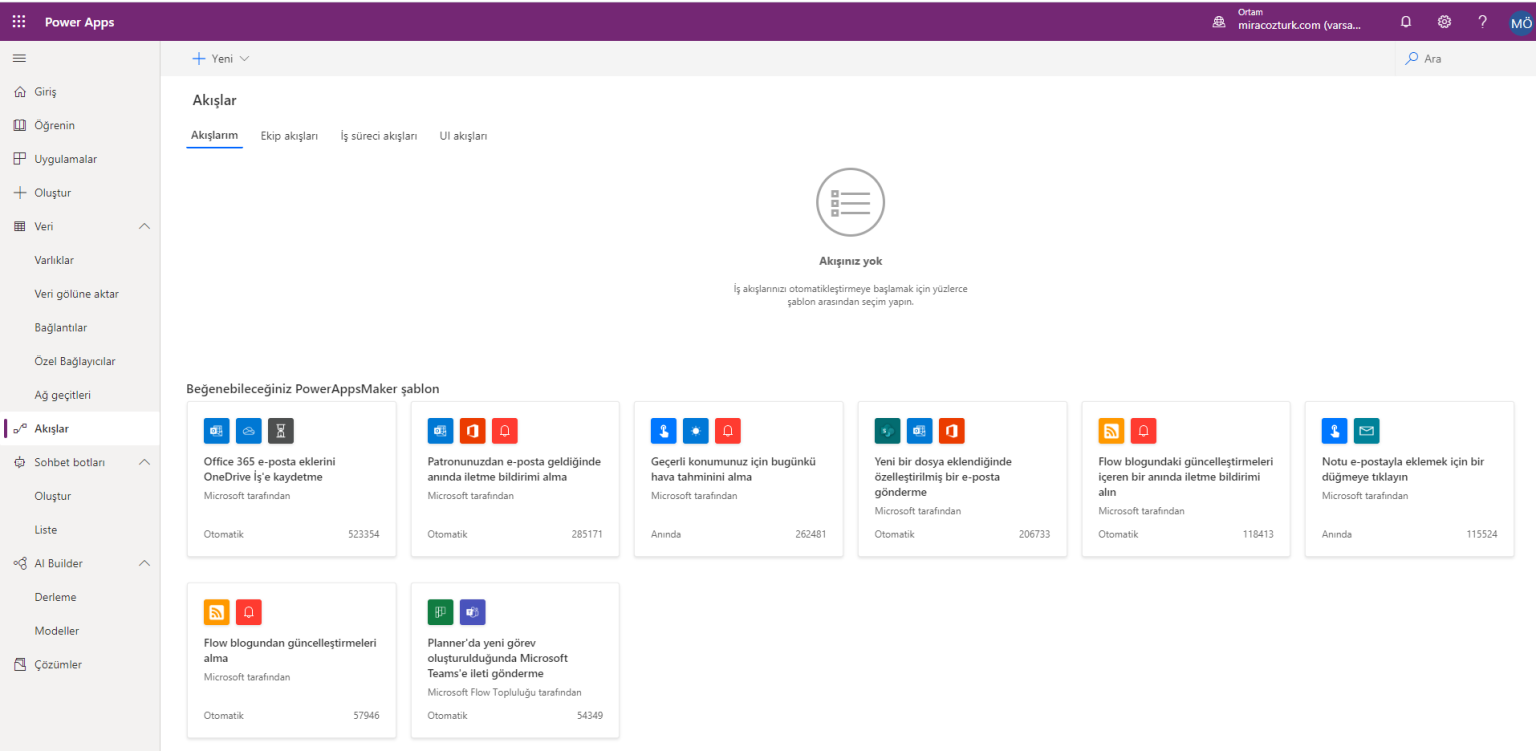Open Flow blogundaki güncelleştirmeleri içeren template
The width and height of the screenshot is (1536, 751).
[1186, 479]
